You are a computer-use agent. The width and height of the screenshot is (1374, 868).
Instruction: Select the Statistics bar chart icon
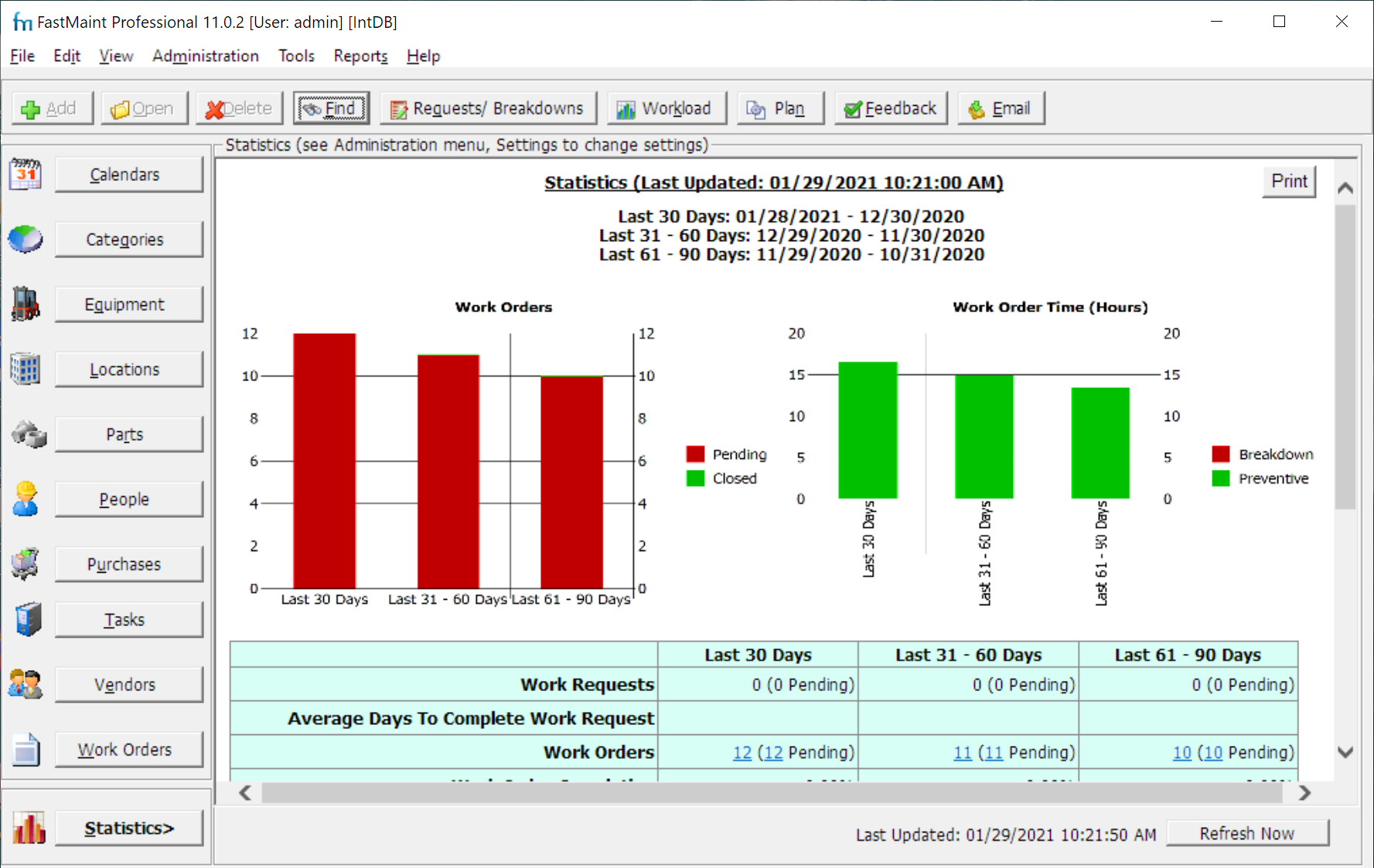click(29, 828)
